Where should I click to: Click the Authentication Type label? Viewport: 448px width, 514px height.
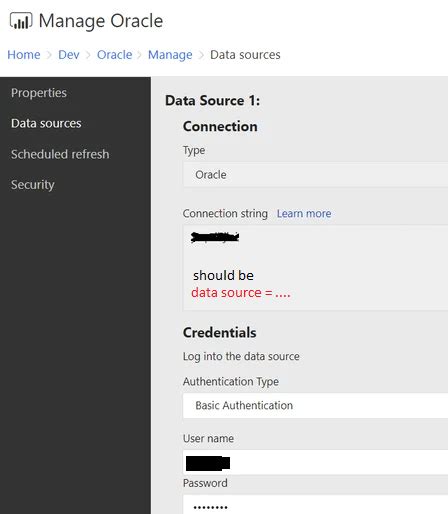tap(231, 381)
